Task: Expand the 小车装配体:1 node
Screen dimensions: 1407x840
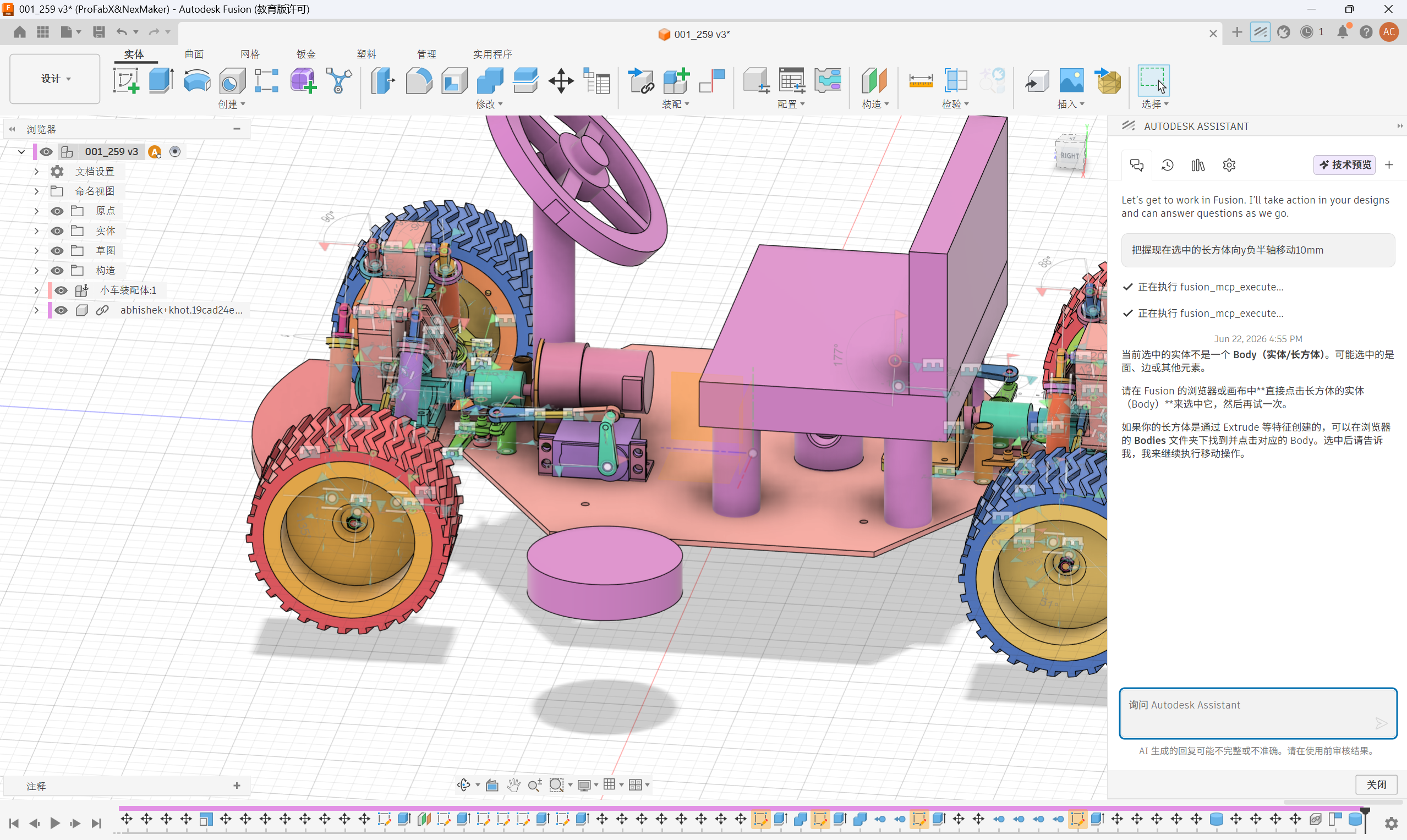Action: 36,290
